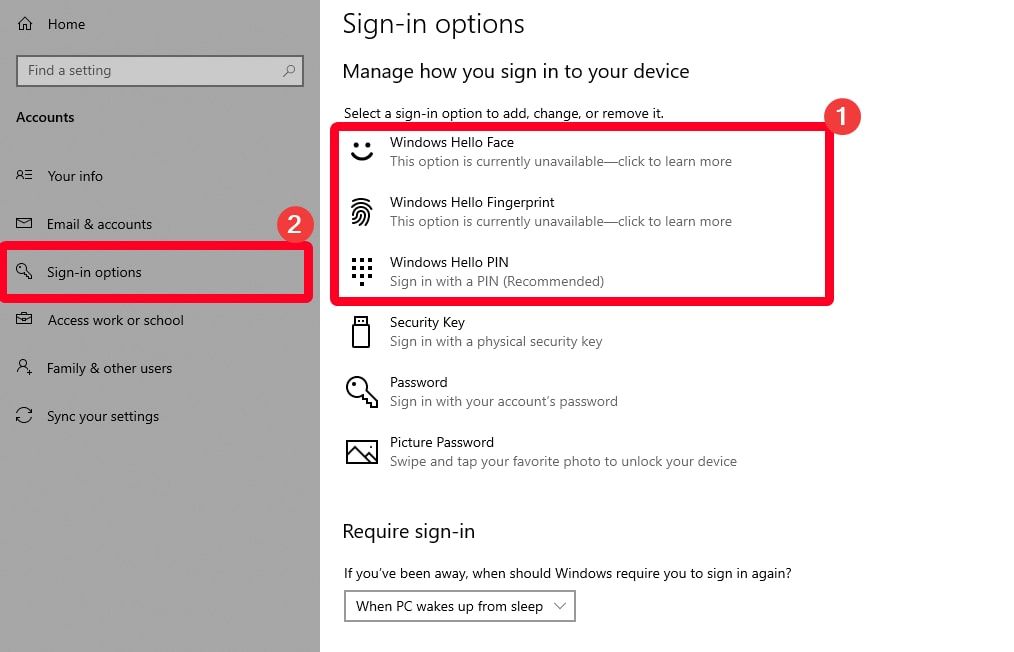The height and width of the screenshot is (652, 1014).
Task: Click the Windows Hello Face learn more text
Action: [562, 159]
